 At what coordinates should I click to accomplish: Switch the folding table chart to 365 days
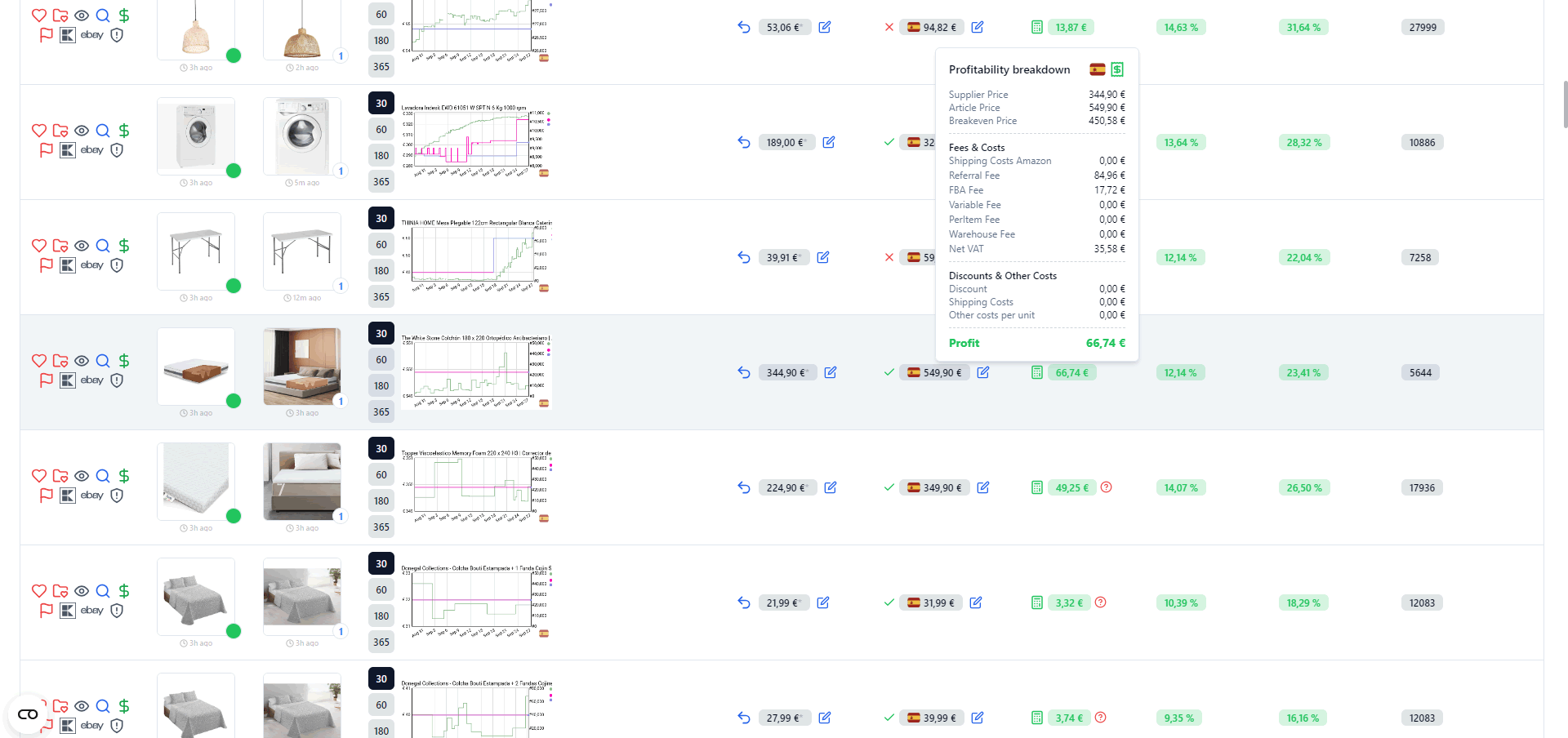(381, 296)
